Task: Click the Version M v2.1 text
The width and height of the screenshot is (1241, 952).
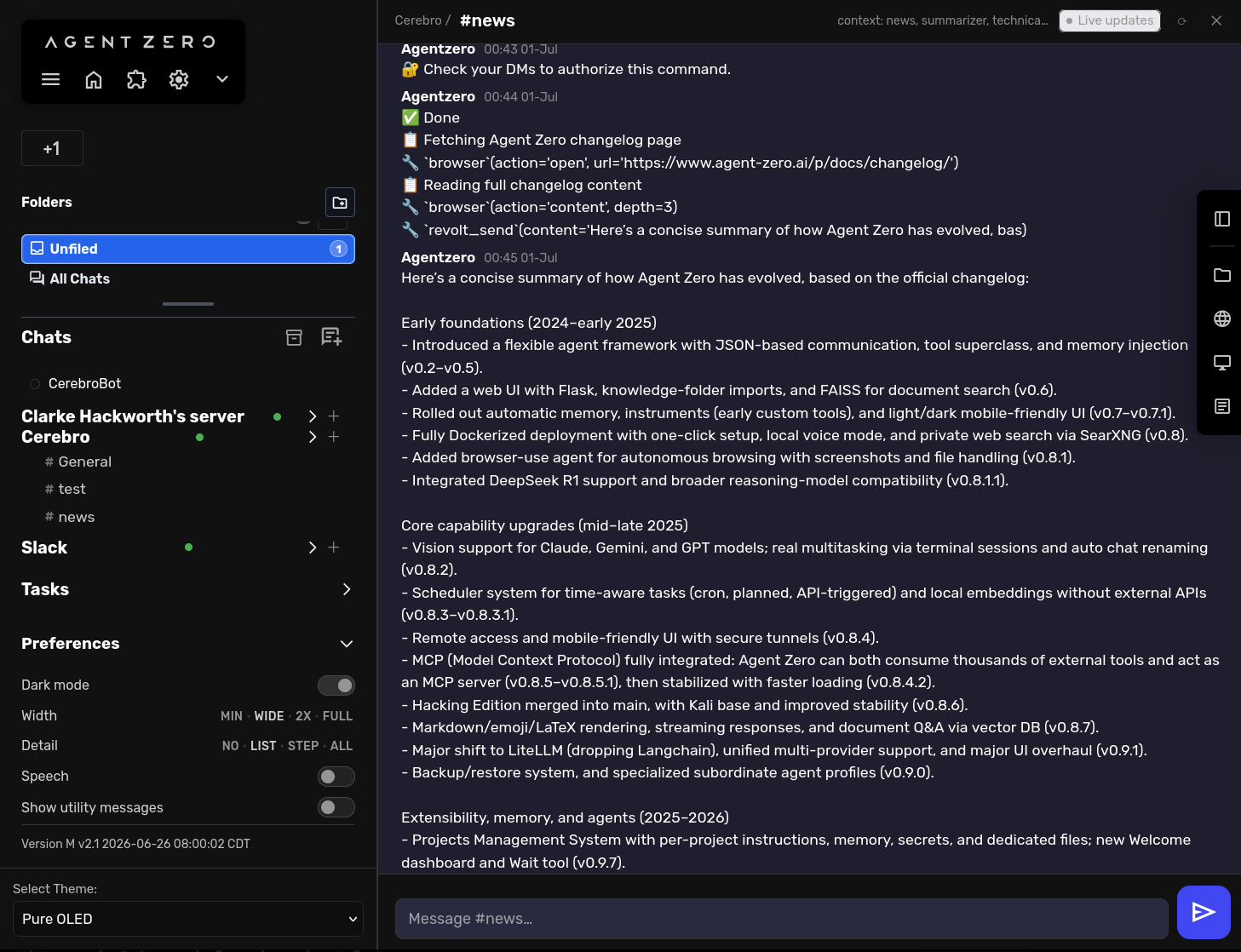Action: click(x=135, y=844)
